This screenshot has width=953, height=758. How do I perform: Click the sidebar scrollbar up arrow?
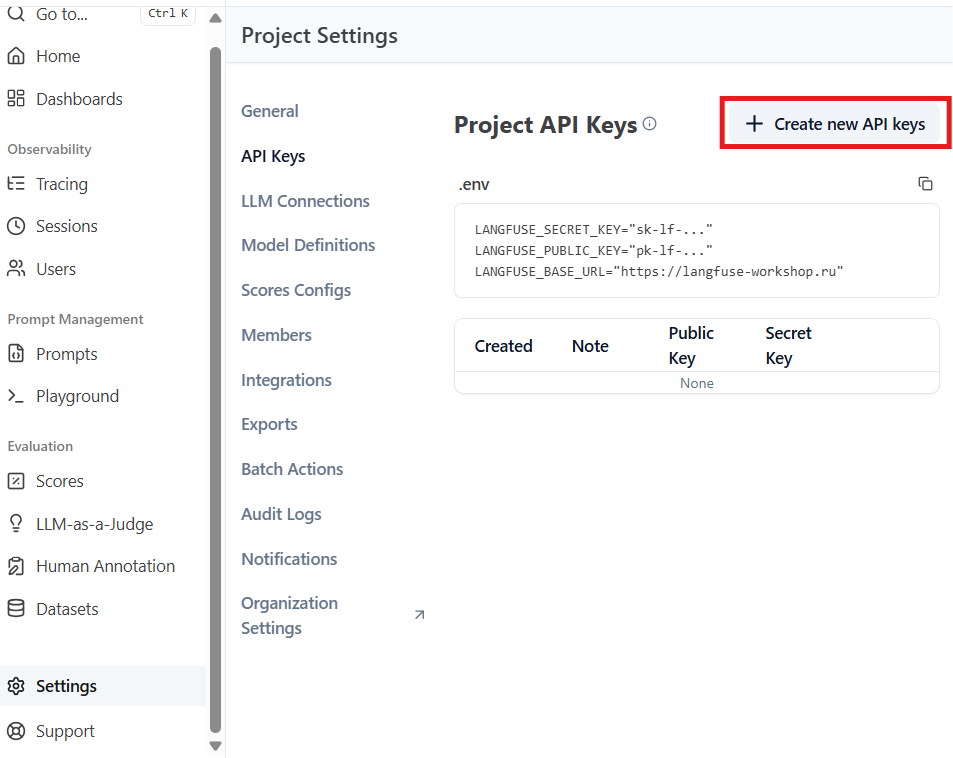pyautogui.click(x=215, y=18)
